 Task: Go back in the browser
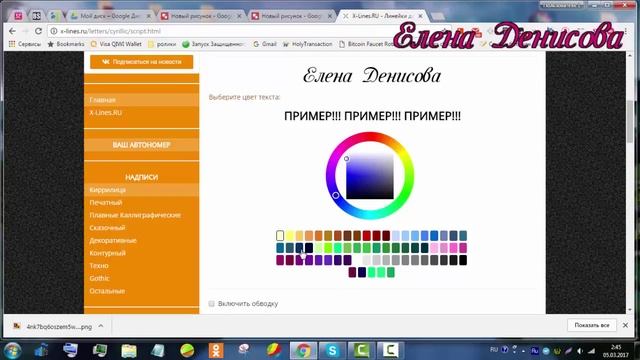12,31
